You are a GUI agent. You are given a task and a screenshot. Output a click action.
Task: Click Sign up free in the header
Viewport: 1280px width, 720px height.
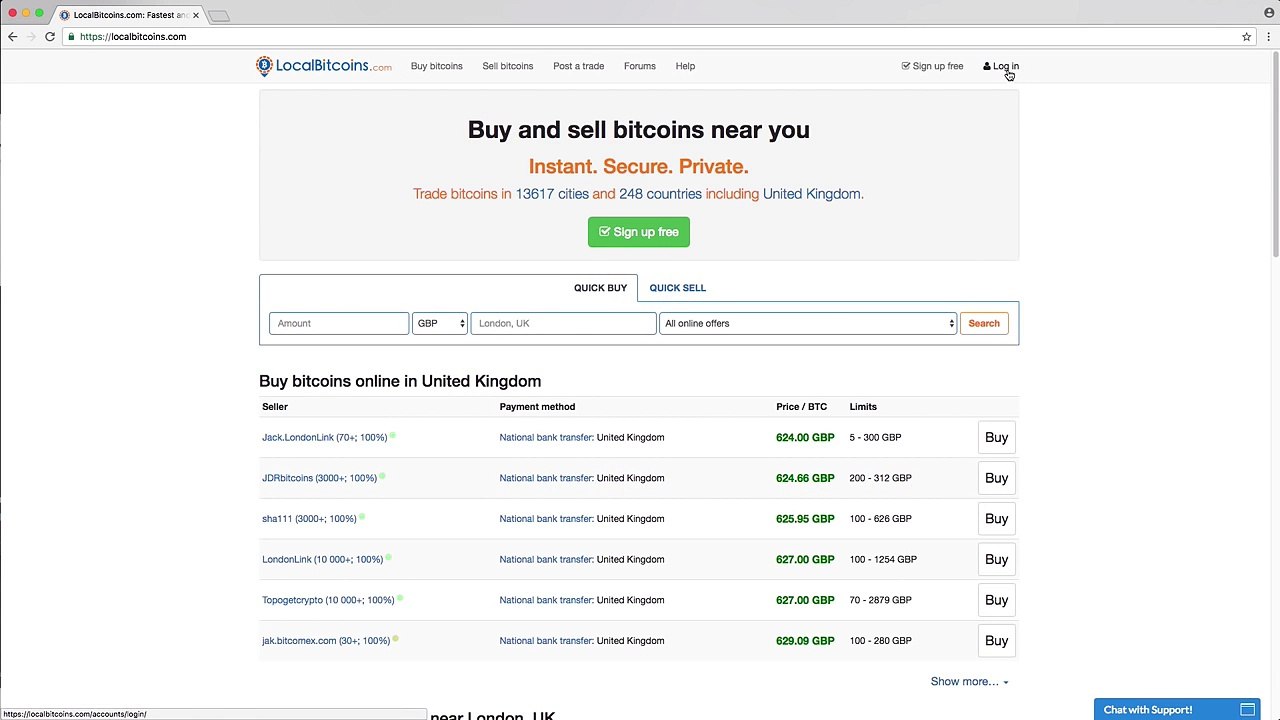click(x=932, y=66)
